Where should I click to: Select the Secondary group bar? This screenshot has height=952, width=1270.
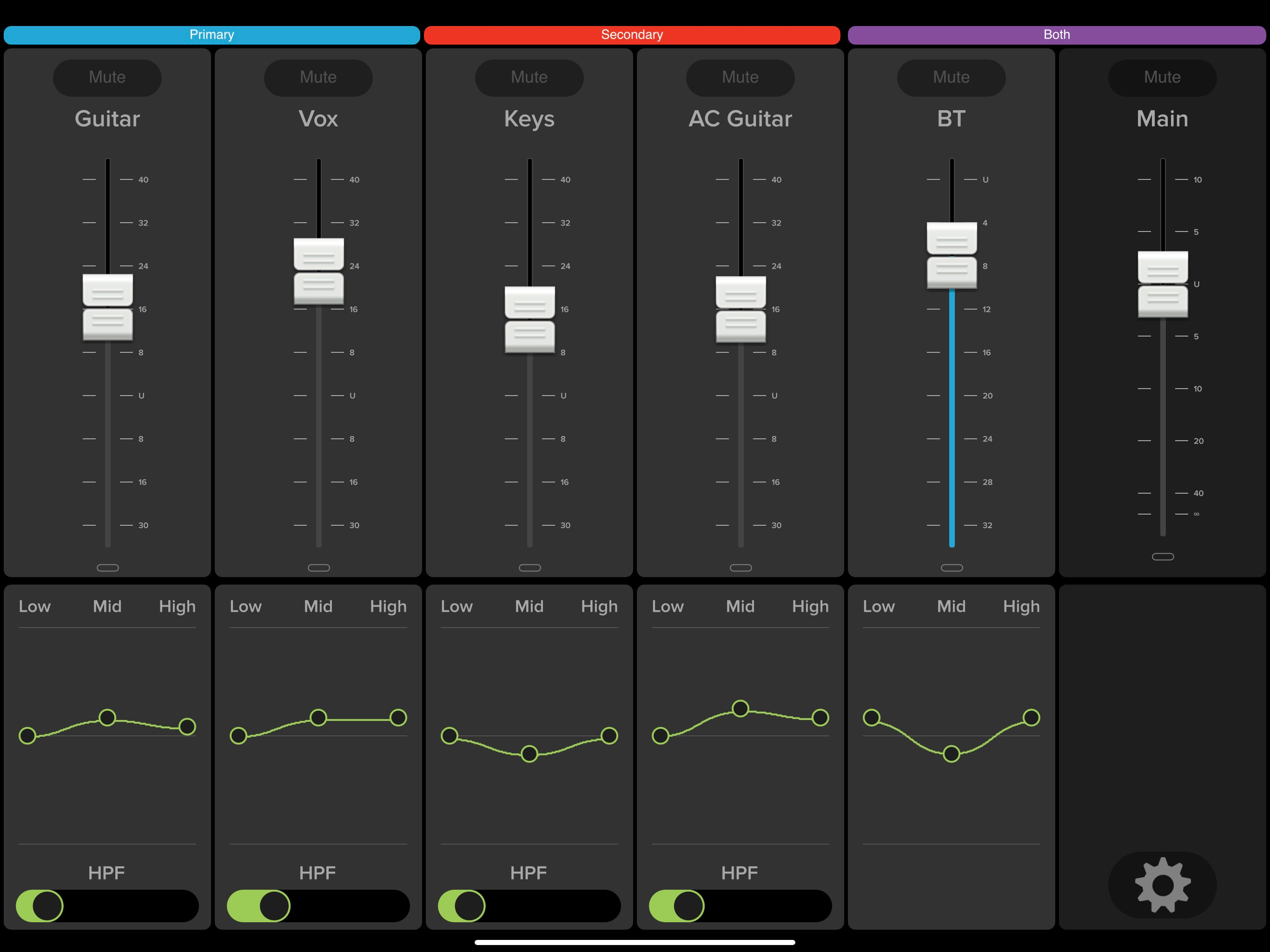coord(632,35)
